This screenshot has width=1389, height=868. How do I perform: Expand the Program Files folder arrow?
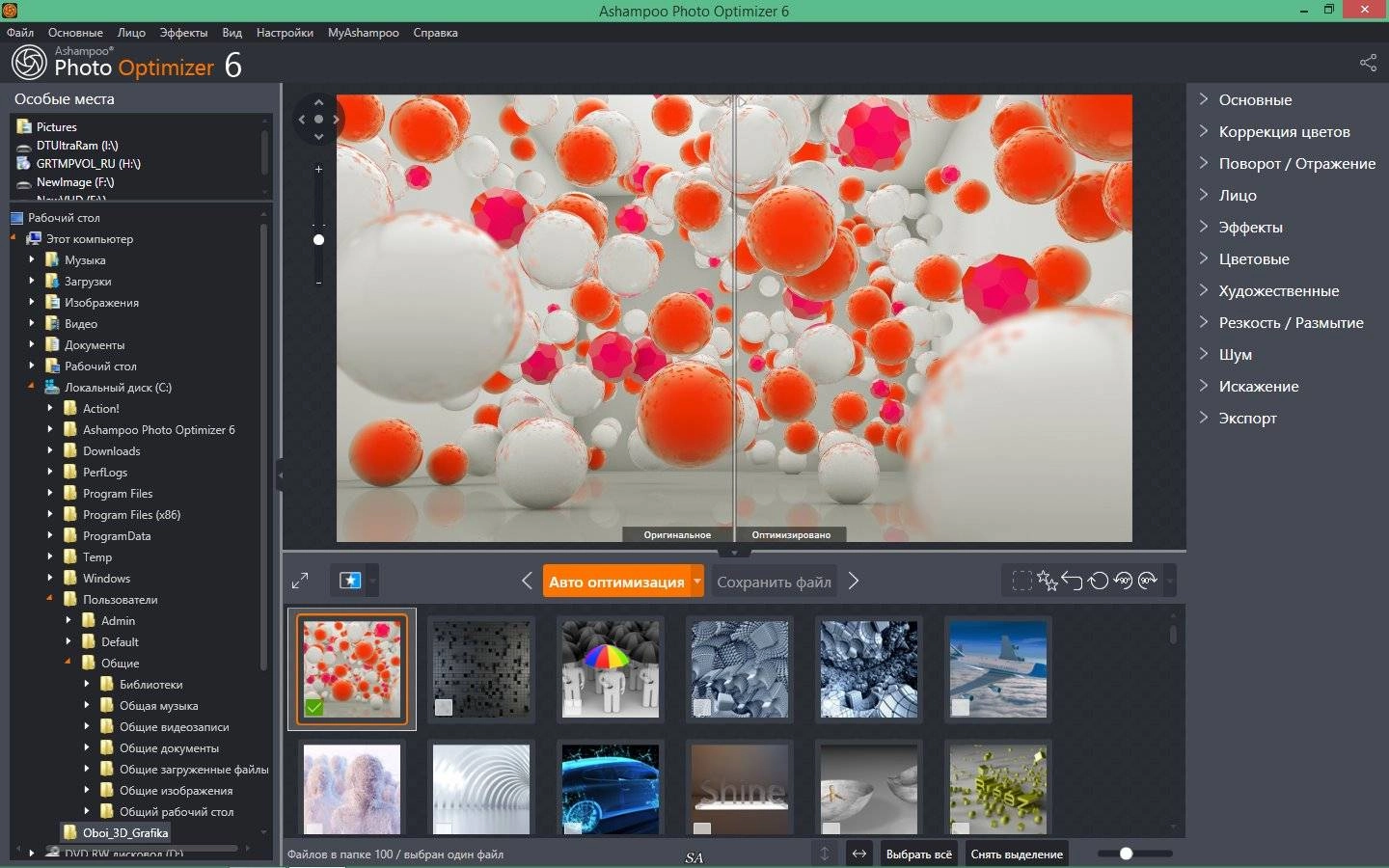pos(50,493)
